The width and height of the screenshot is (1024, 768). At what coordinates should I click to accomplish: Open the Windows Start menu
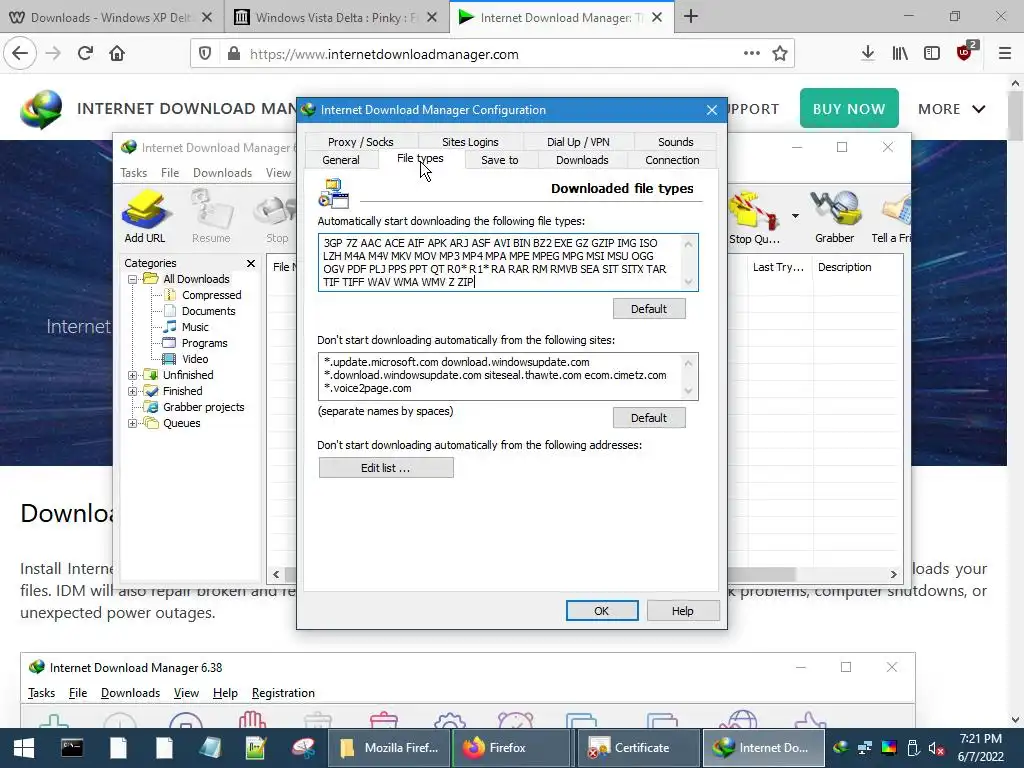tap(24, 748)
